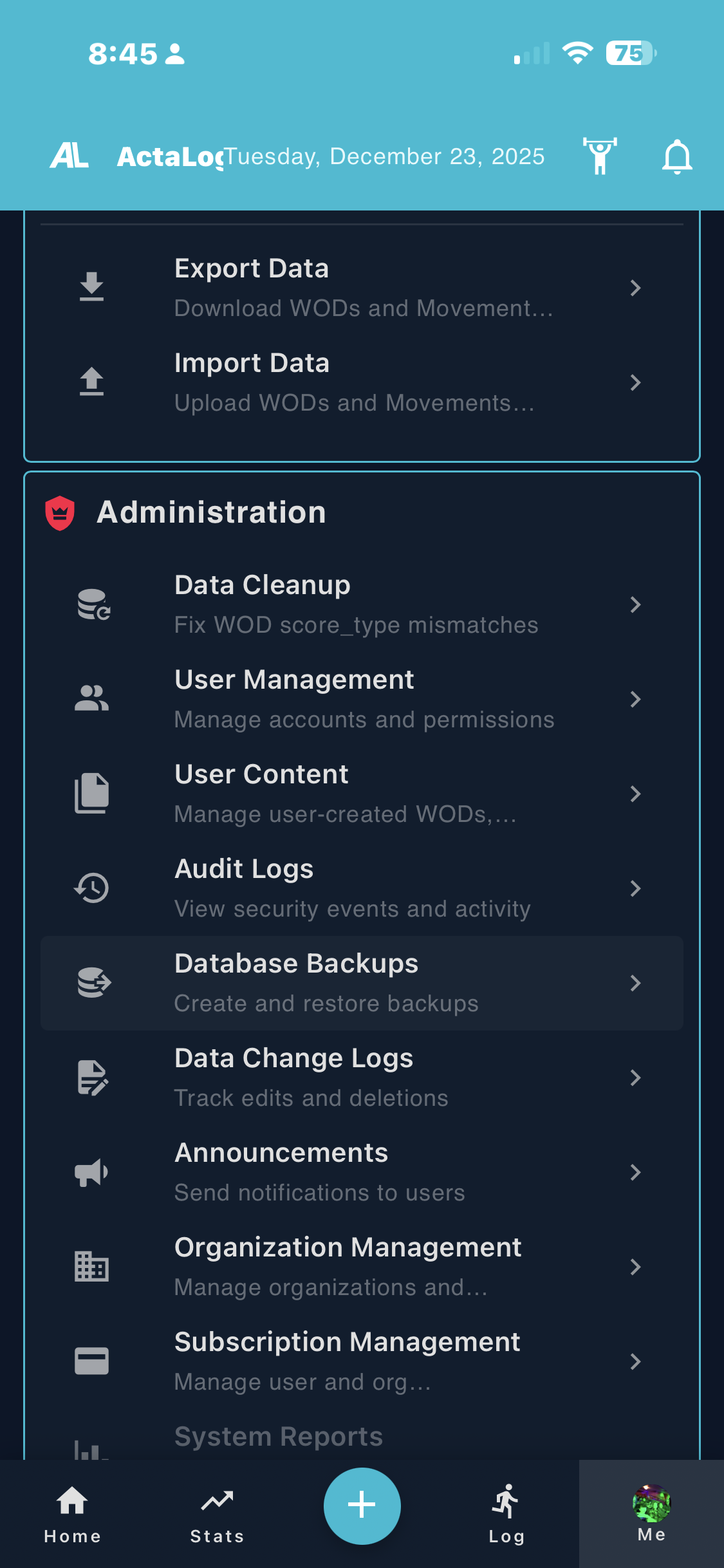
Task: Tap the Import Data upload icon
Action: coord(91,382)
